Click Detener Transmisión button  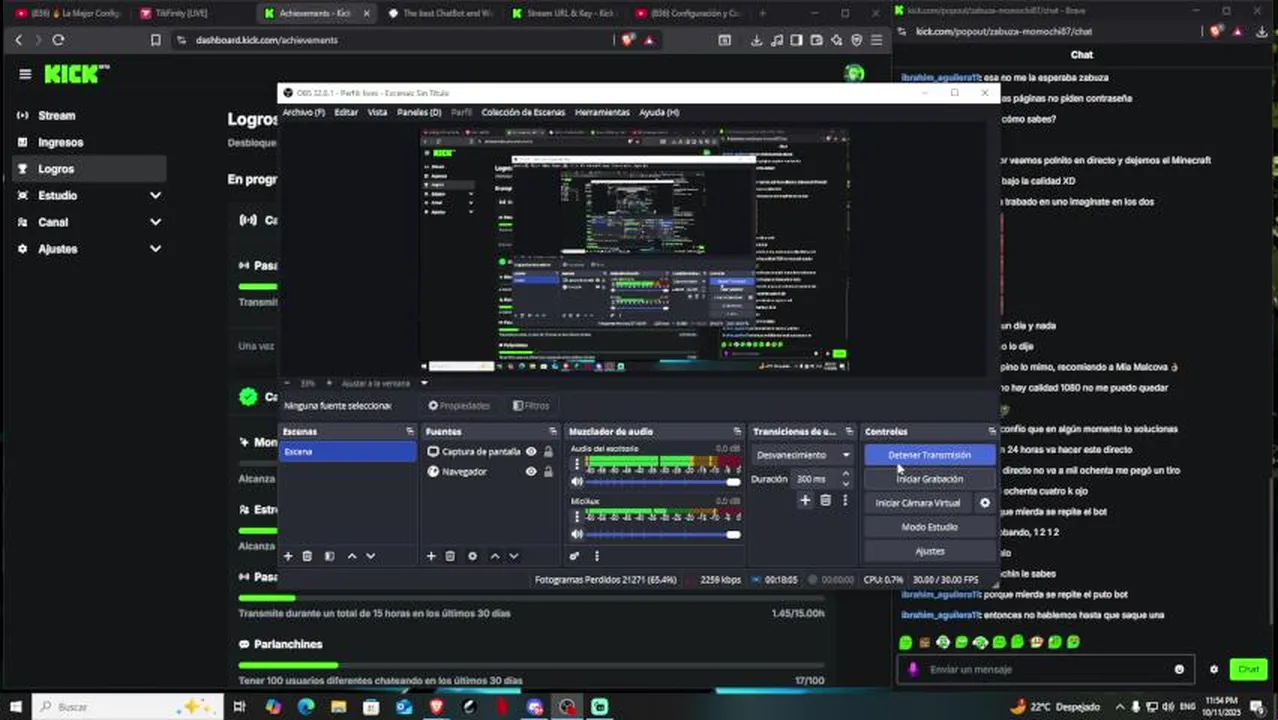pyautogui.click(x=930, y=455)
